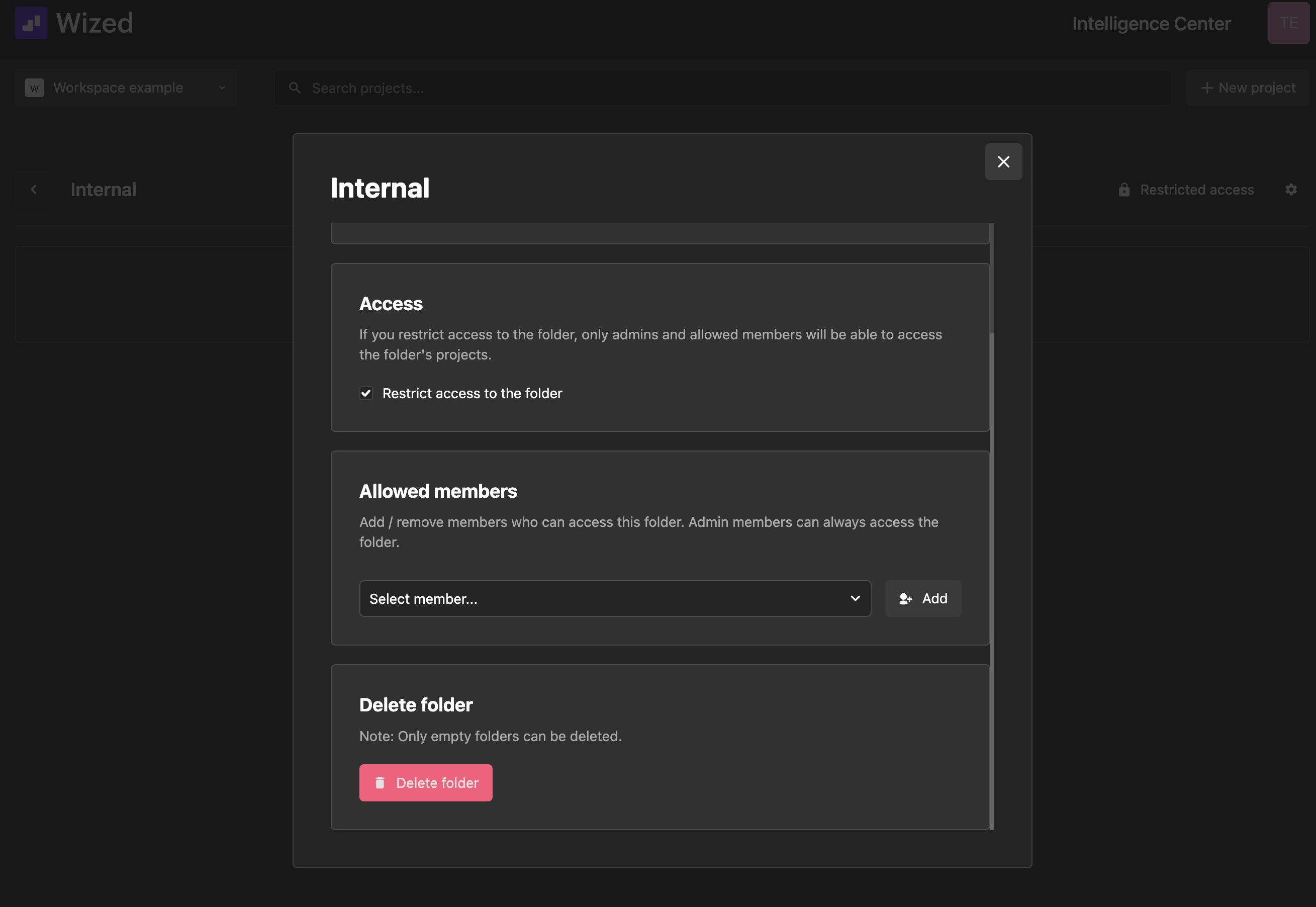Click the Delete folder section heading
This screenshot has height=907, width=1316.
tap(416, 705)
